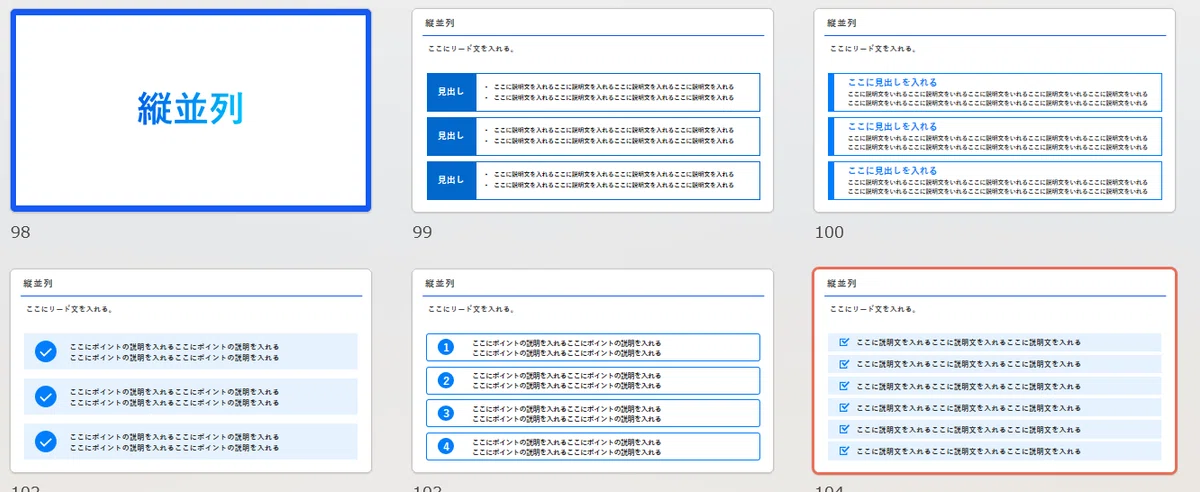Screen dimensions: 1200x492
Task: Click the first checkbox in the checklist slide
Action: pyautogui.click(x=844, y=343)
